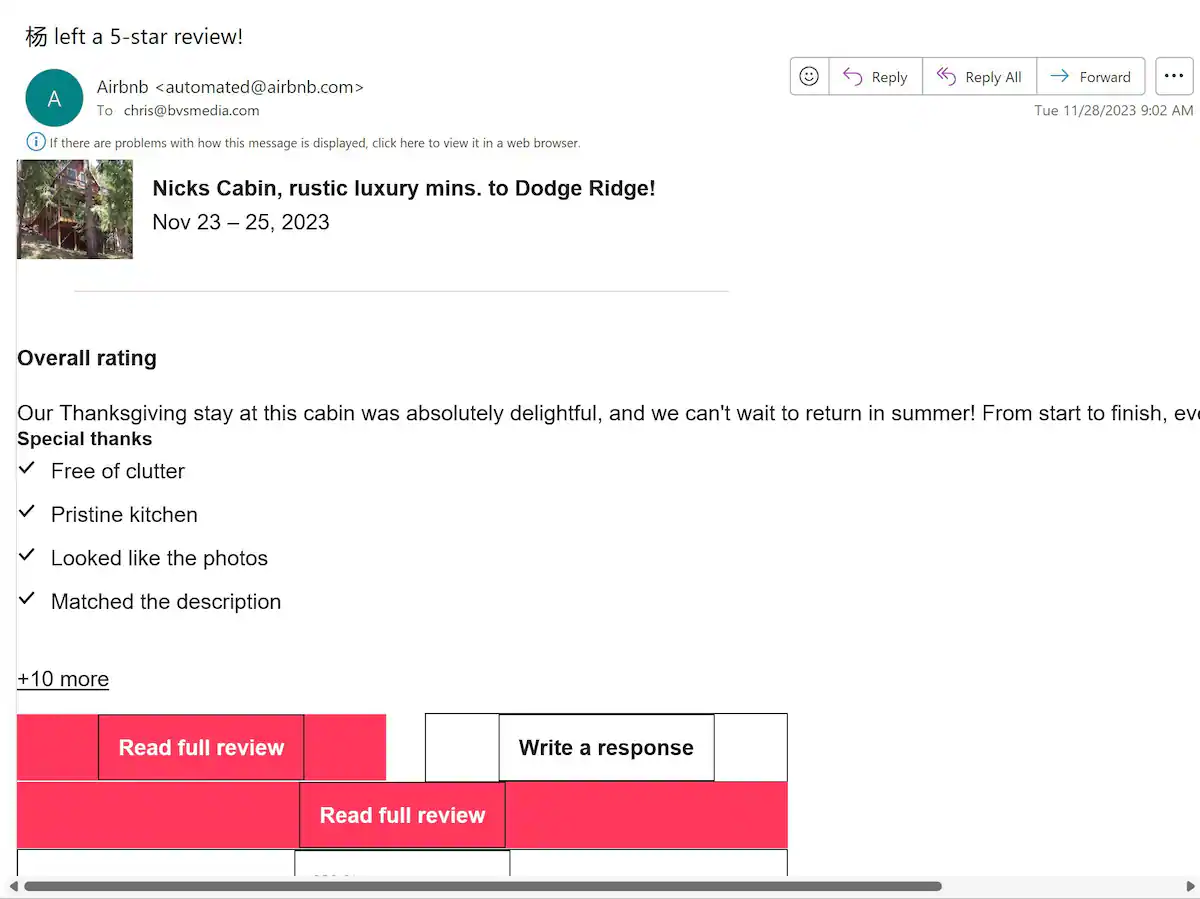Screen dimensions: 1200x899
Task: Click the Free of clutter checkmark
Action: click(28, 468)
